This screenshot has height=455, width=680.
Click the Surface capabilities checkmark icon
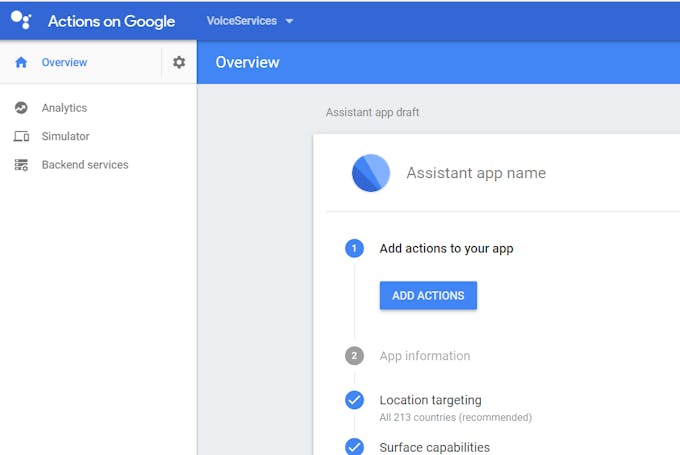point(354,447)
